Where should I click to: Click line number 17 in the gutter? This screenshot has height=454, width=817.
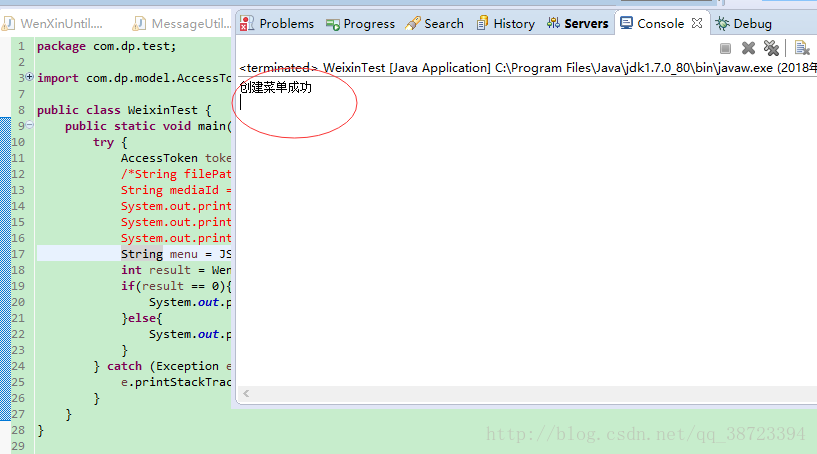[18, 254]
